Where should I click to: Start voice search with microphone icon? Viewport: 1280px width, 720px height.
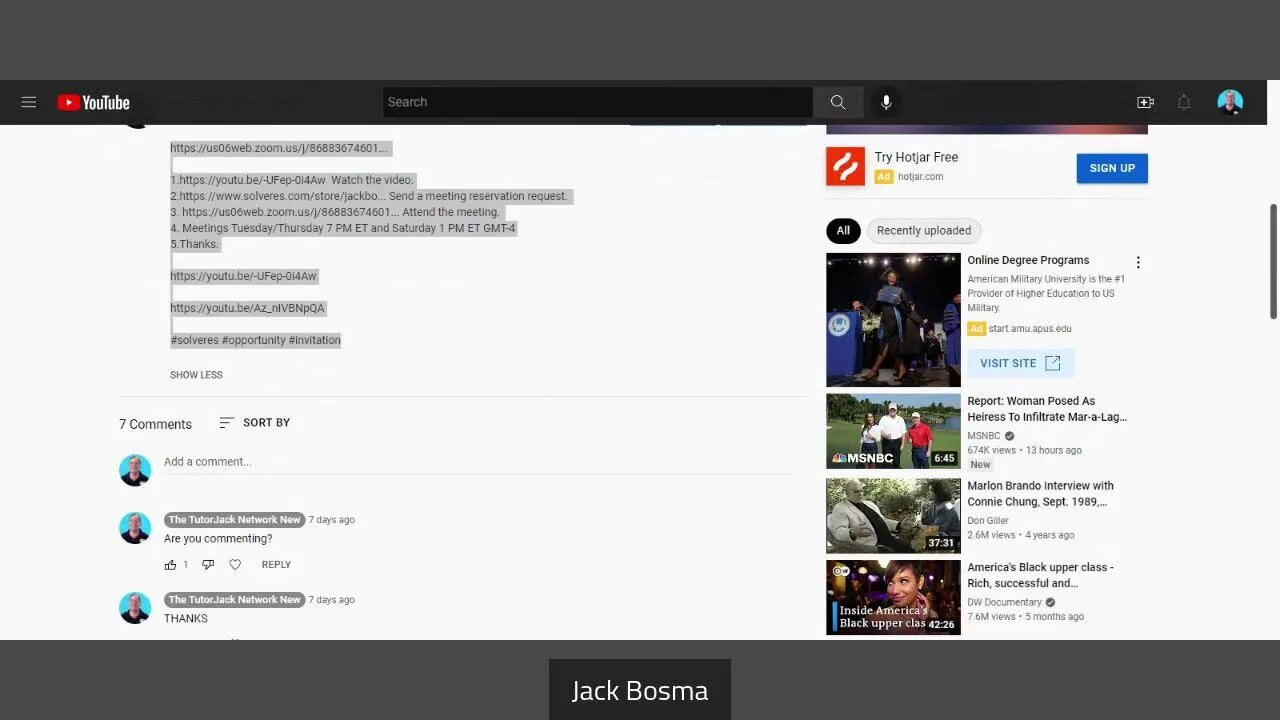(x=886, y=102)
